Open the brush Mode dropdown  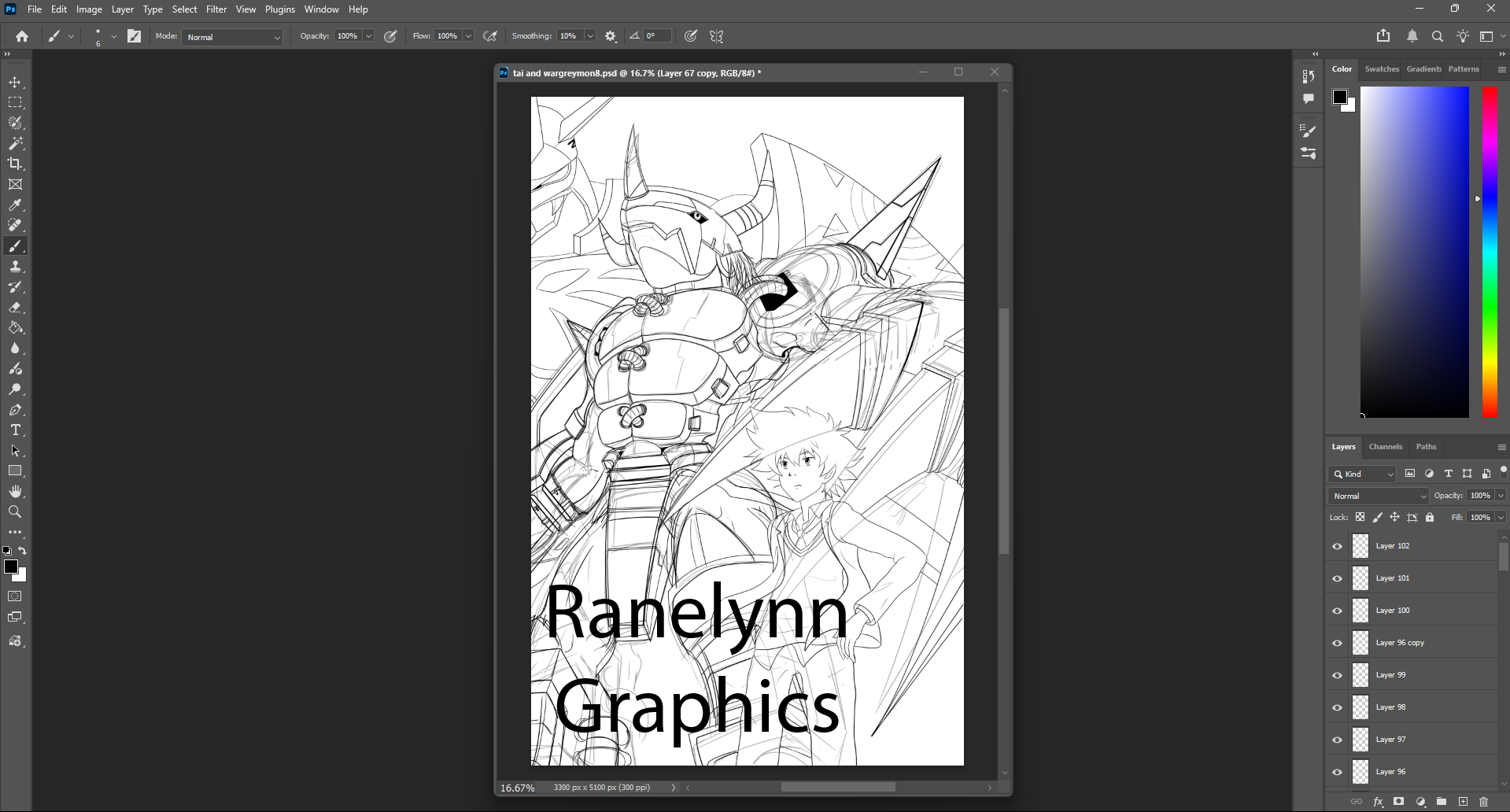point(232,37)
